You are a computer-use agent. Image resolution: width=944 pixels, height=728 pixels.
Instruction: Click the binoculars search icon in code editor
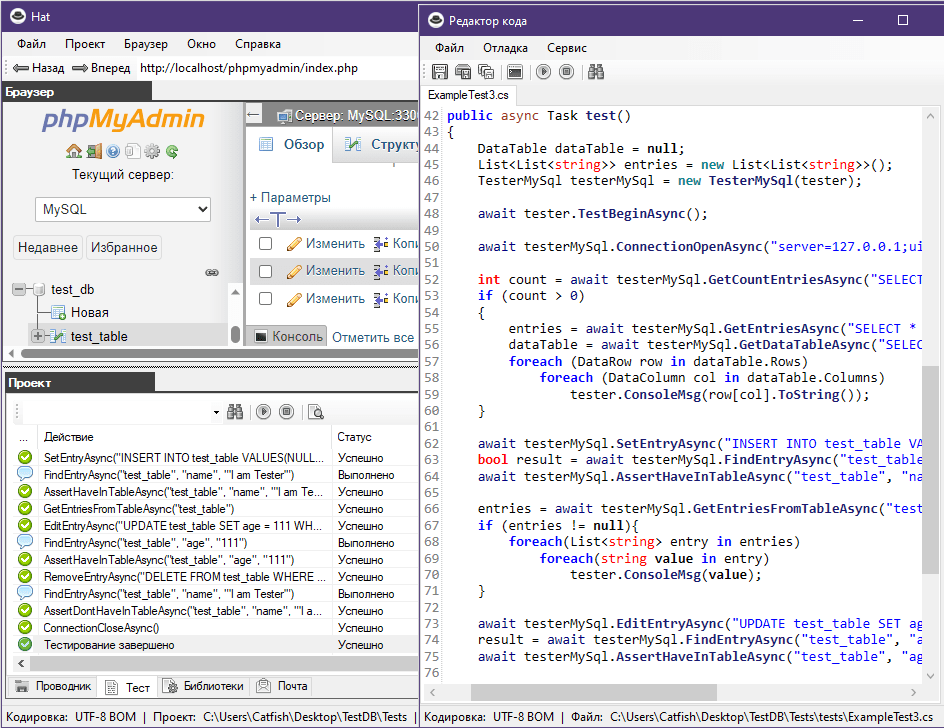596,71
